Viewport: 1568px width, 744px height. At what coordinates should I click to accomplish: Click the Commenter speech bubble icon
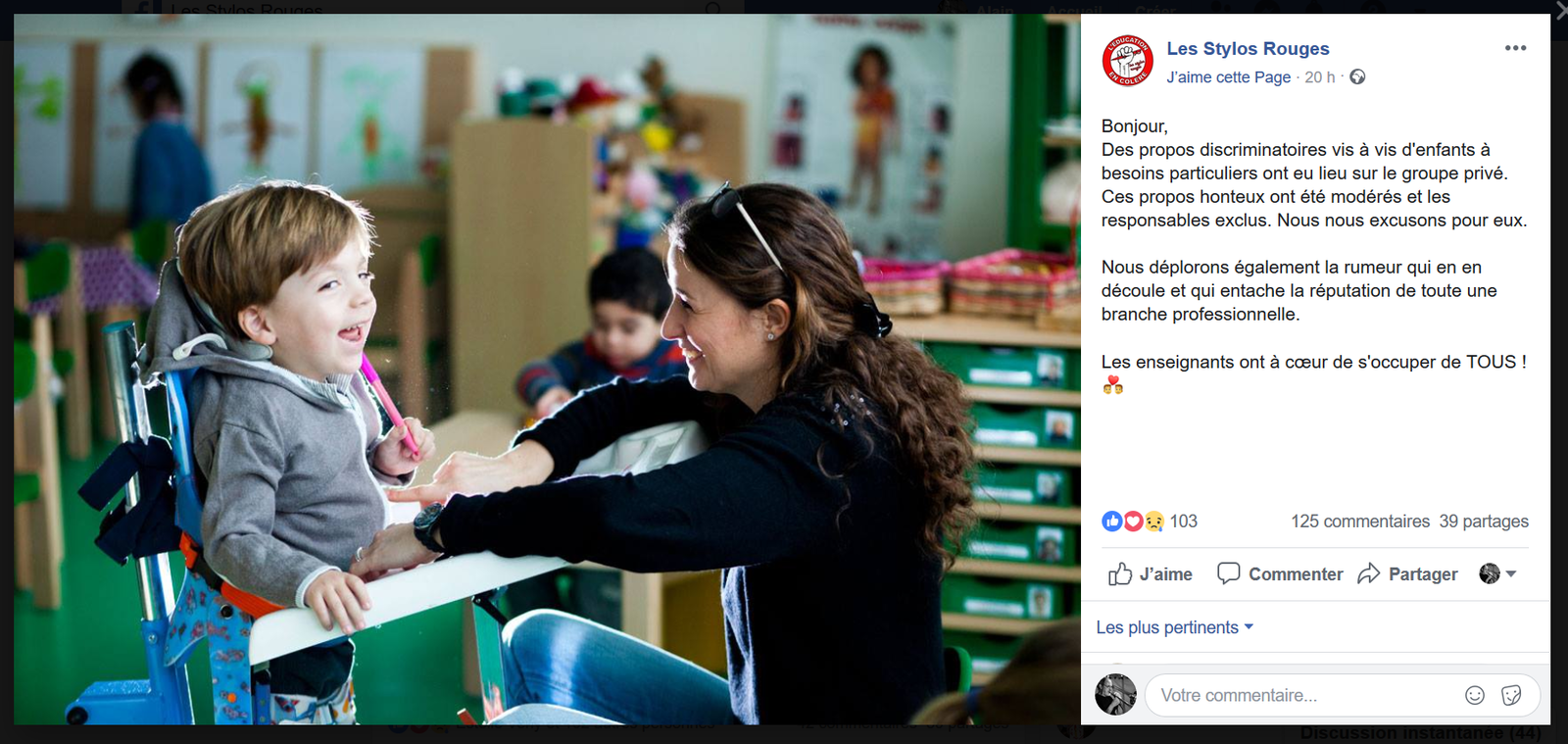(x=1228, y=573)
